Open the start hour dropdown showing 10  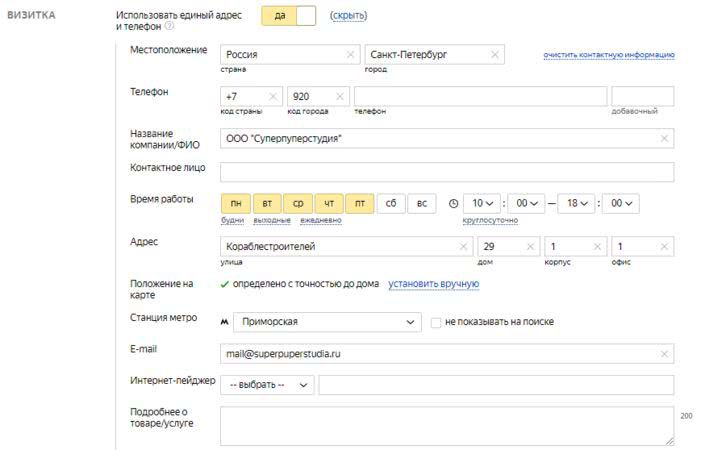coord(484,203)
